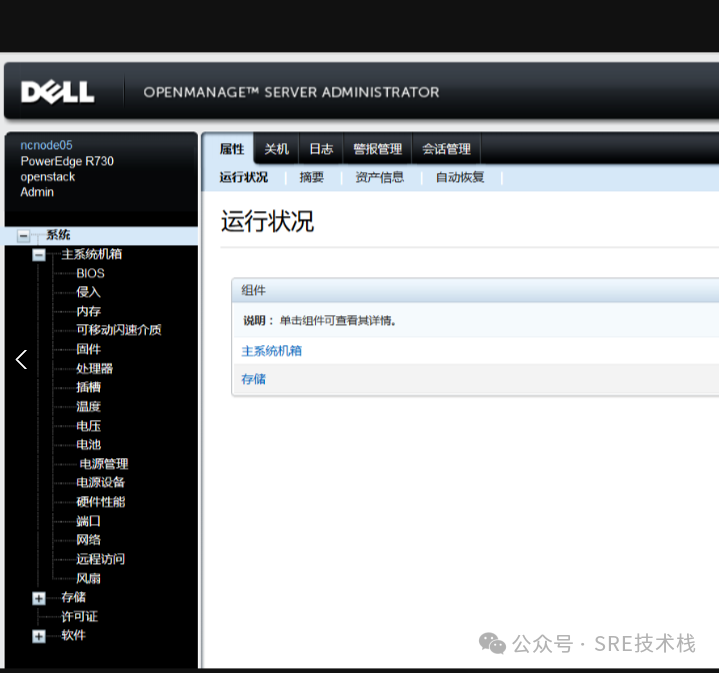Click the OPENMANAGE SERVER ADMINISTRATOR title
The width and height of the screenshot is (719, 673).
[292, 92]
